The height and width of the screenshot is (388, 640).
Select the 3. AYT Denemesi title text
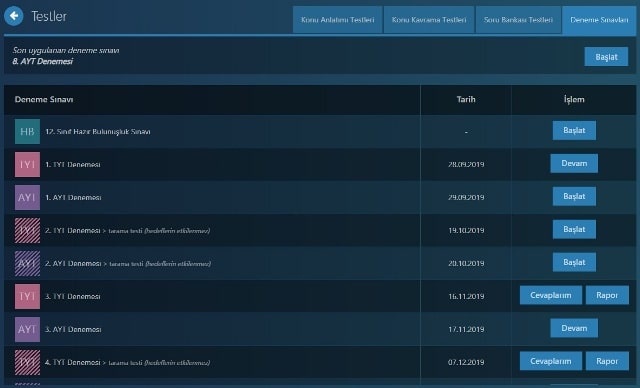73,329
